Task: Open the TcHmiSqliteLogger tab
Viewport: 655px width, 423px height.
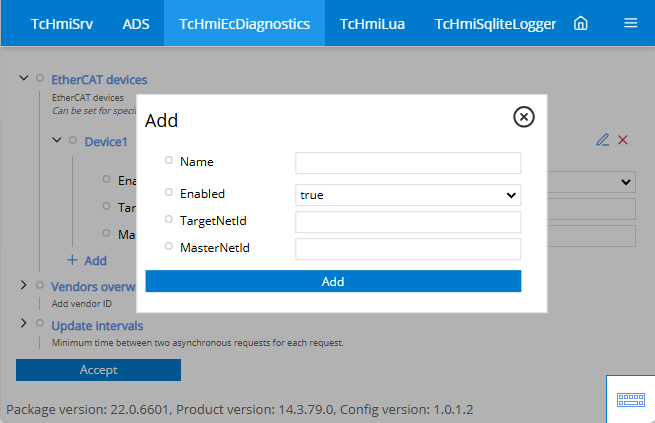Action: pyautogui.click(x=495, y=24)
